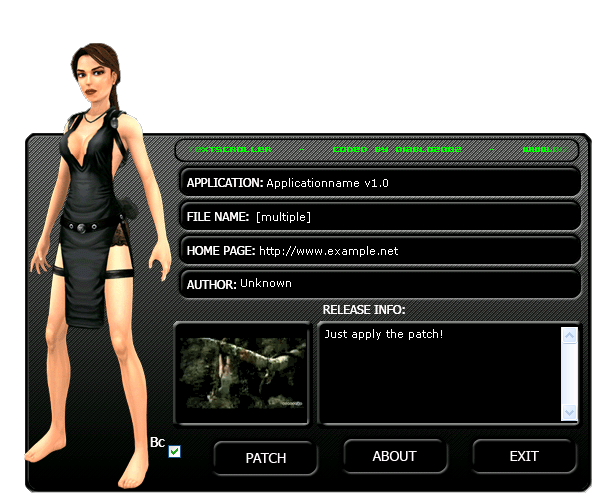Click the [multiple] file name value
The width and height of the screenshot is (600, 500).
click(x=283, y=217)
